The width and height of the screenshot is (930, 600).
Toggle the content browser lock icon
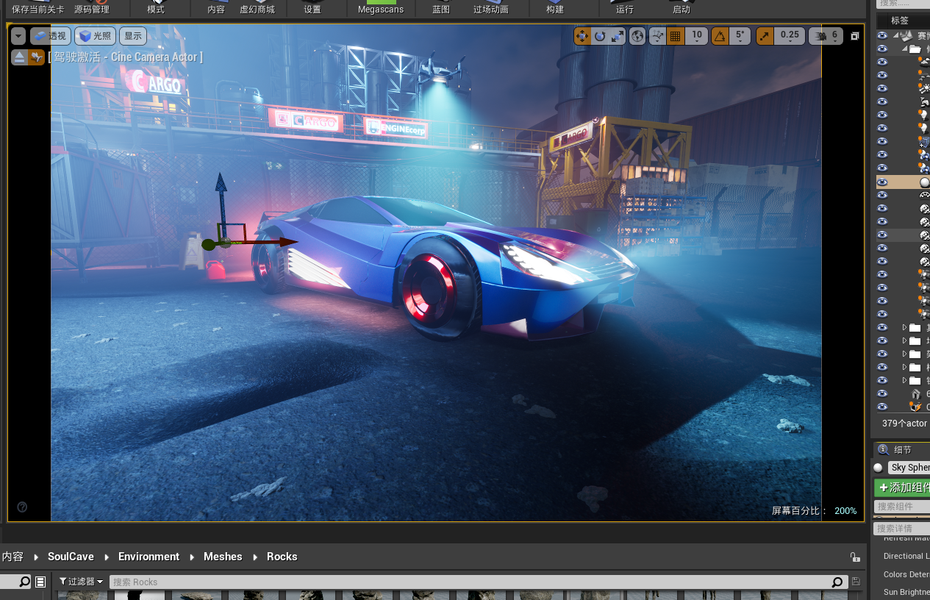coord(855,557)
